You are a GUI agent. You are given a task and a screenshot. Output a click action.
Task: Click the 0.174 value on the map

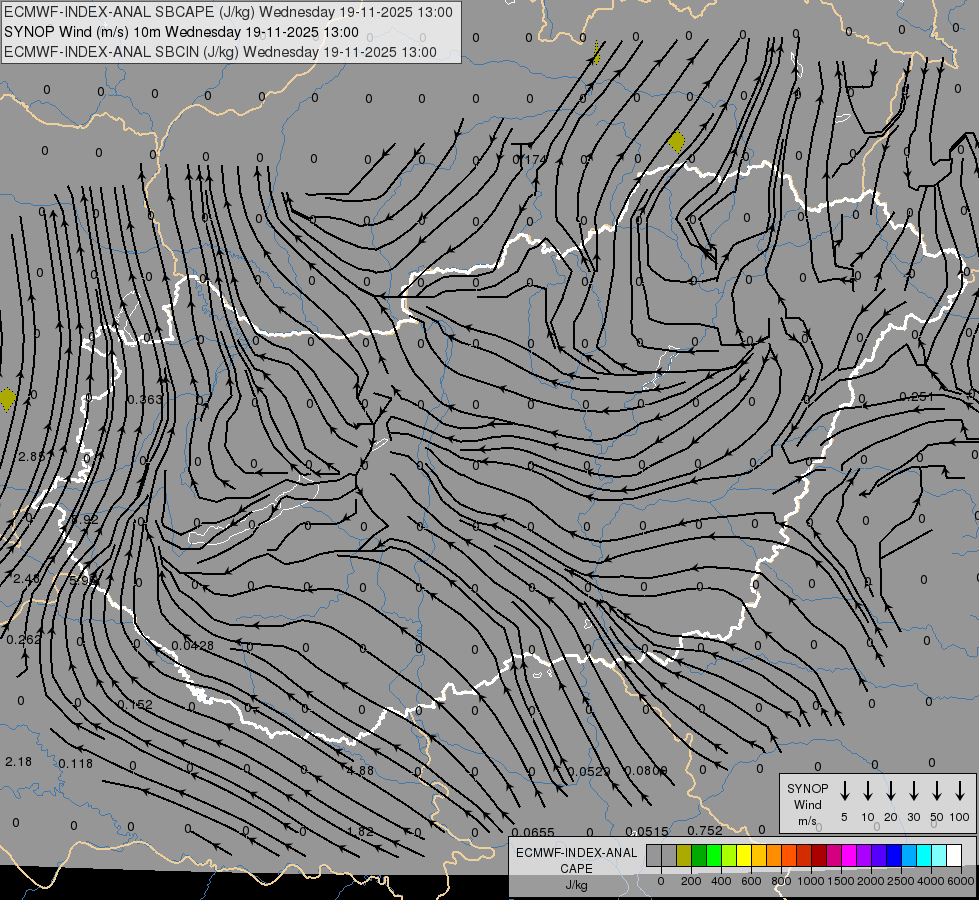[529, 159]
